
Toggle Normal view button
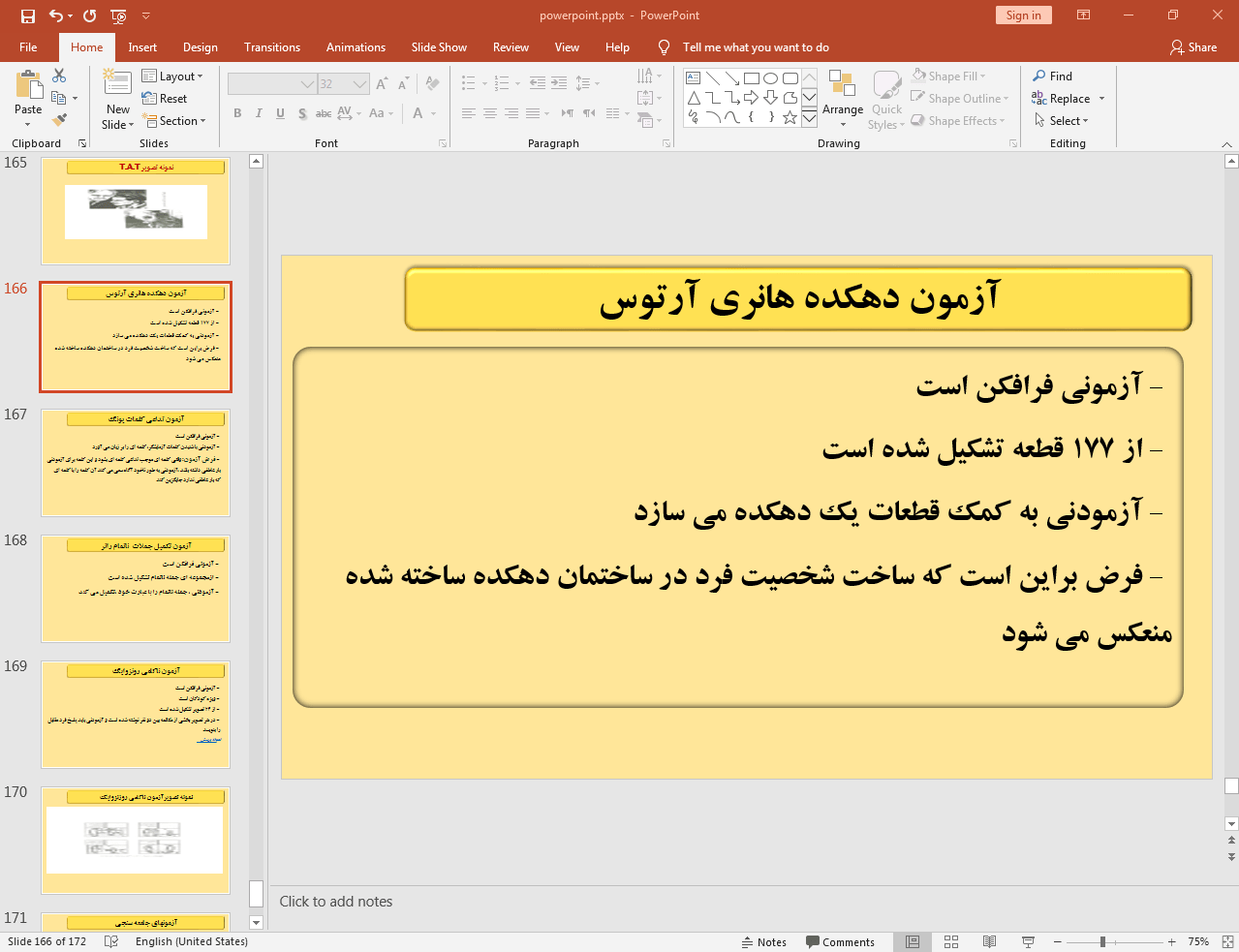click(913, 941)
